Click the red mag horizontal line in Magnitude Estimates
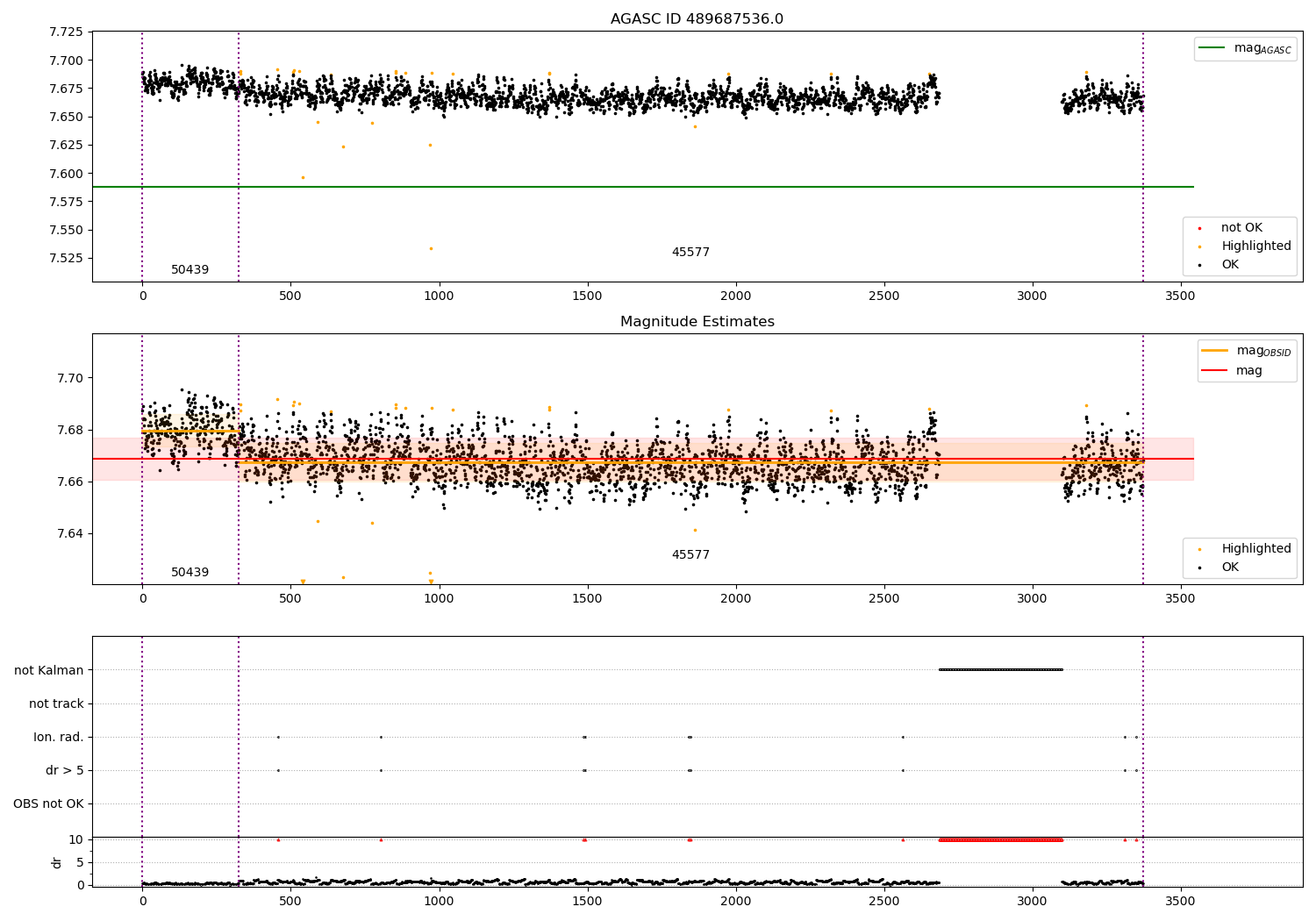The image size is (1316, 921). coord(642,459)
